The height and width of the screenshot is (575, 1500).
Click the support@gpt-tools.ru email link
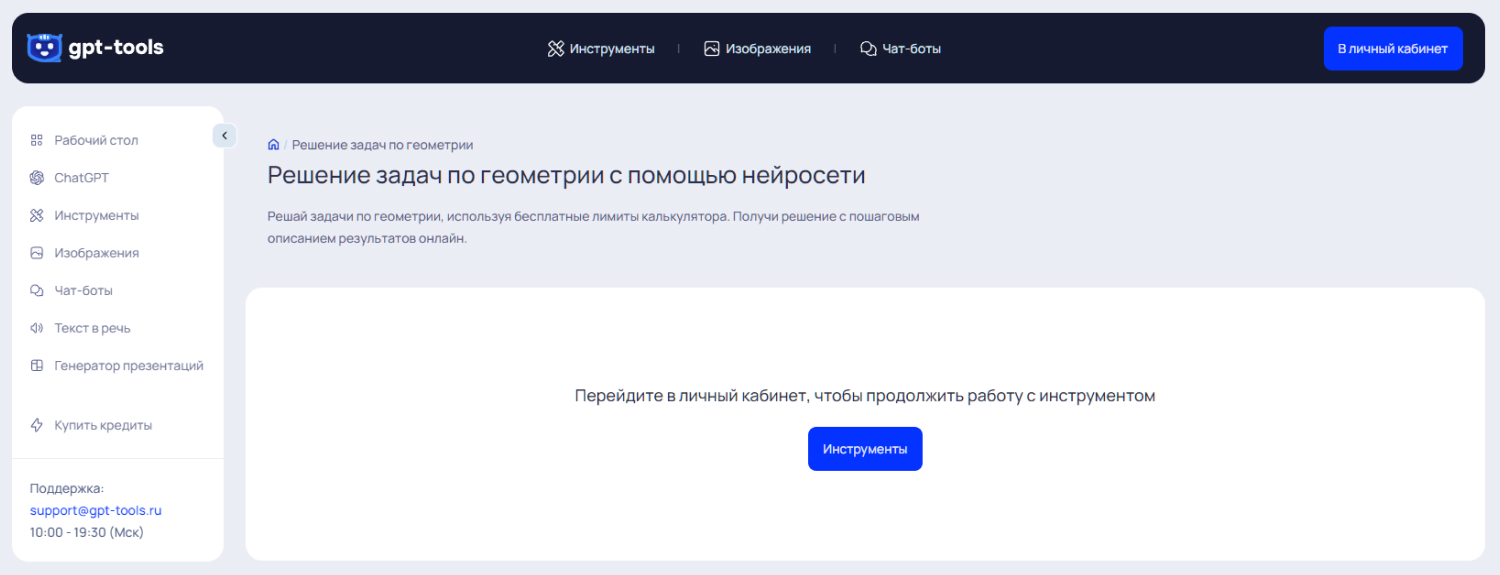(x=96, y=510)
